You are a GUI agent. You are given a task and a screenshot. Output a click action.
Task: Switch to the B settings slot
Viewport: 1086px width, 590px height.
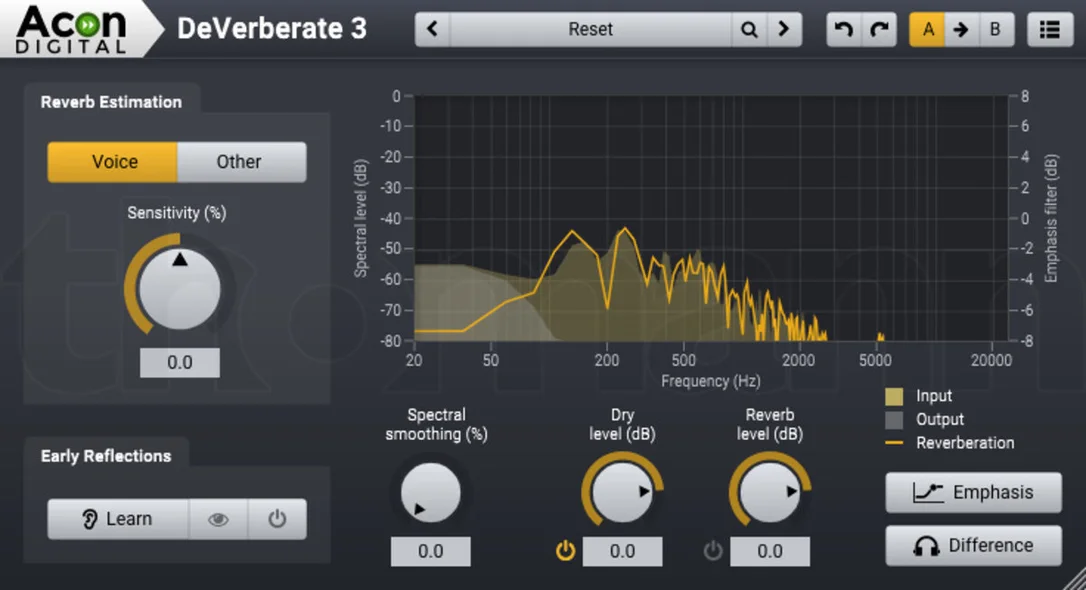coord(995,29)
